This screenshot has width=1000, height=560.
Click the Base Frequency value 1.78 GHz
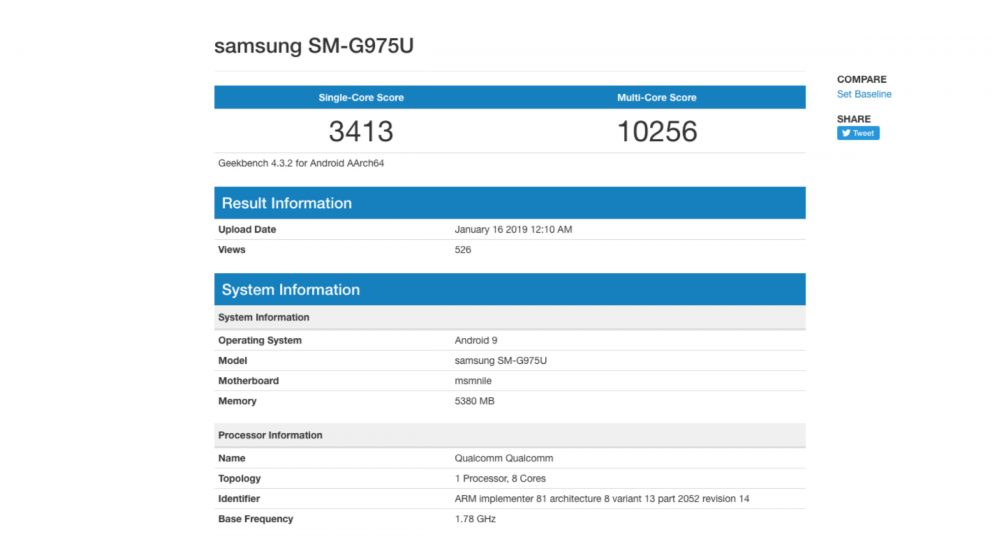coord(475,519)
